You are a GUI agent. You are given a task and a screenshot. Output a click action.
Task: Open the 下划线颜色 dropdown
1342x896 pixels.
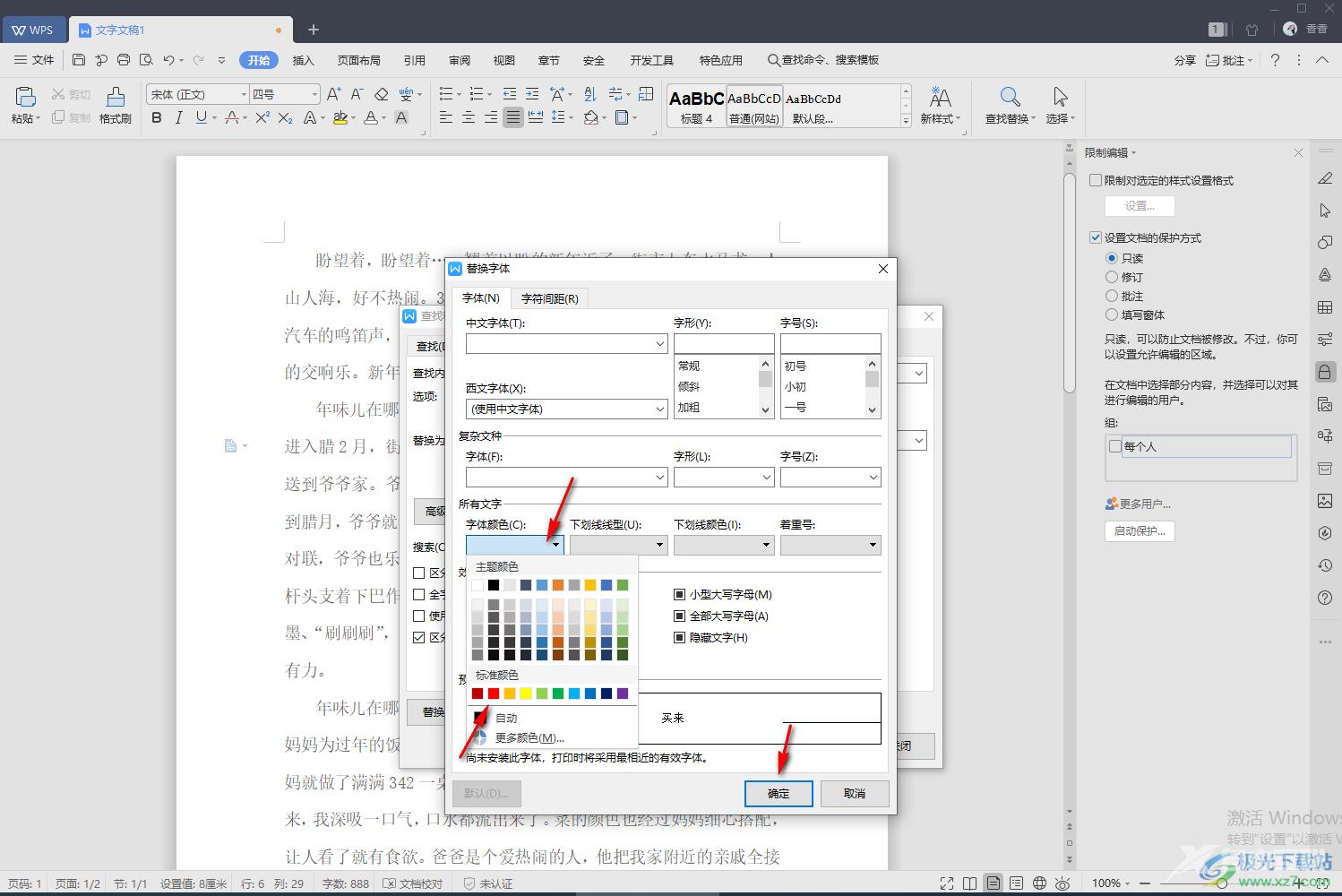click(x=724, y=545)
